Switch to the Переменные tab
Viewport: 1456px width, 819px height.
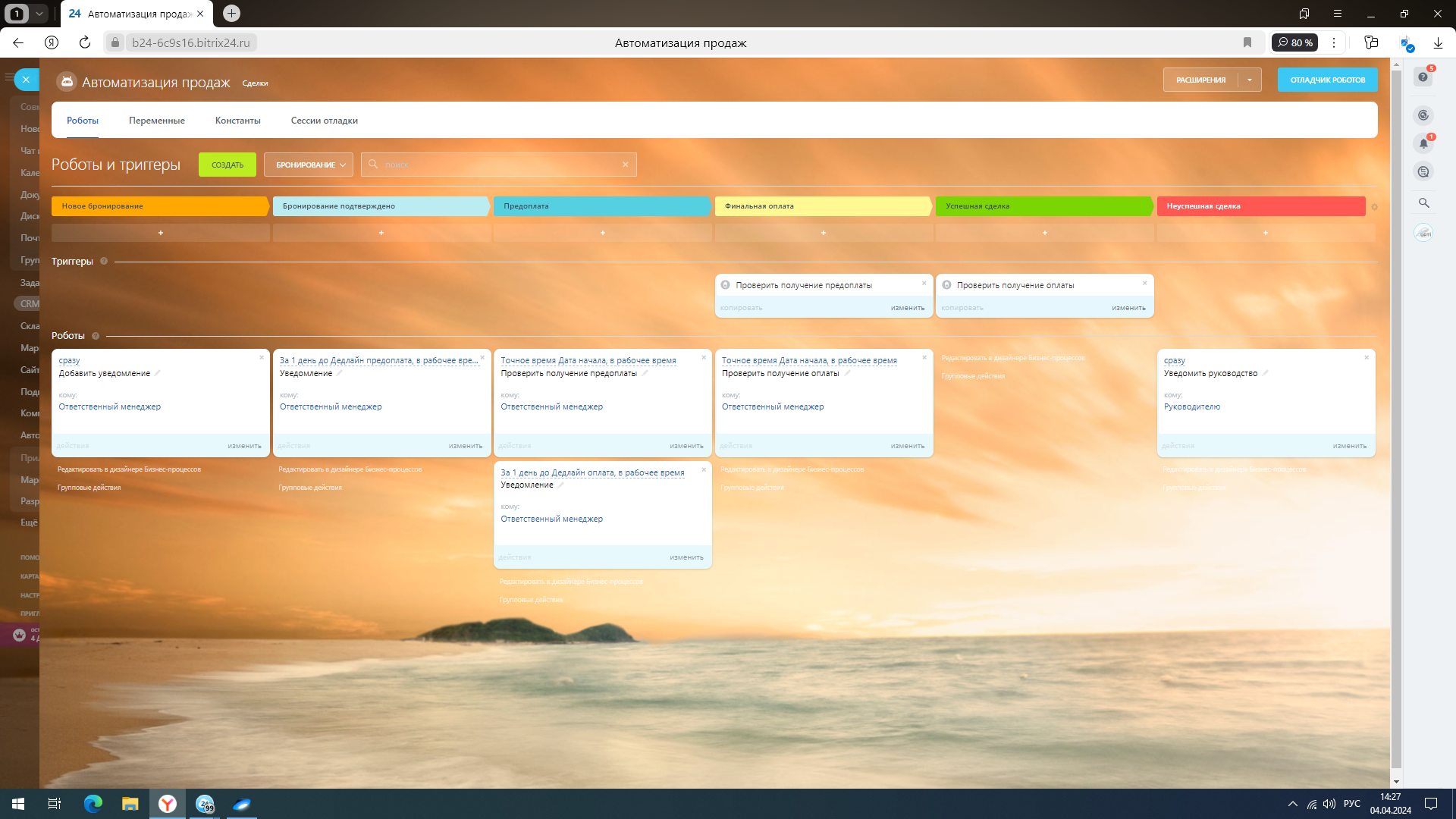click(x=156, y=121)
